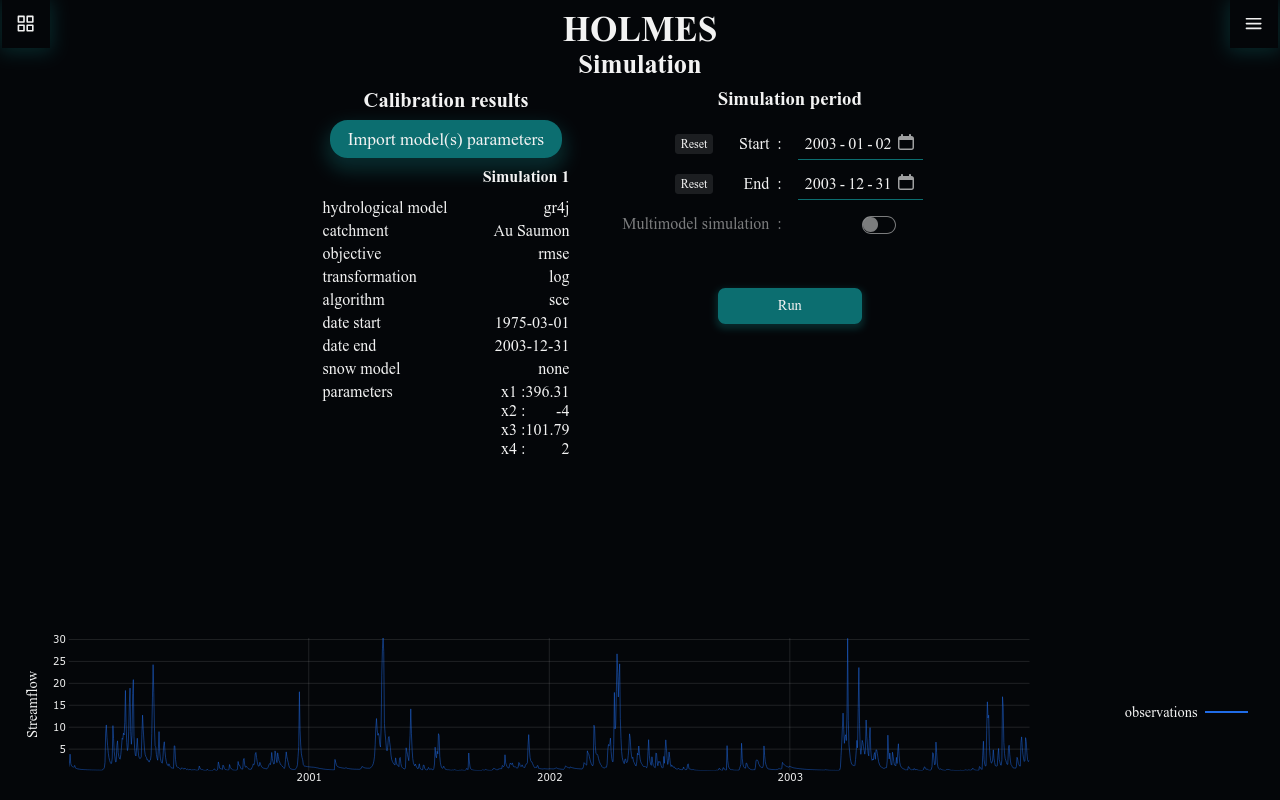Click the observations legend line marker
The width and height of the screenshot is (1280, 800).
coord(1226,712)
